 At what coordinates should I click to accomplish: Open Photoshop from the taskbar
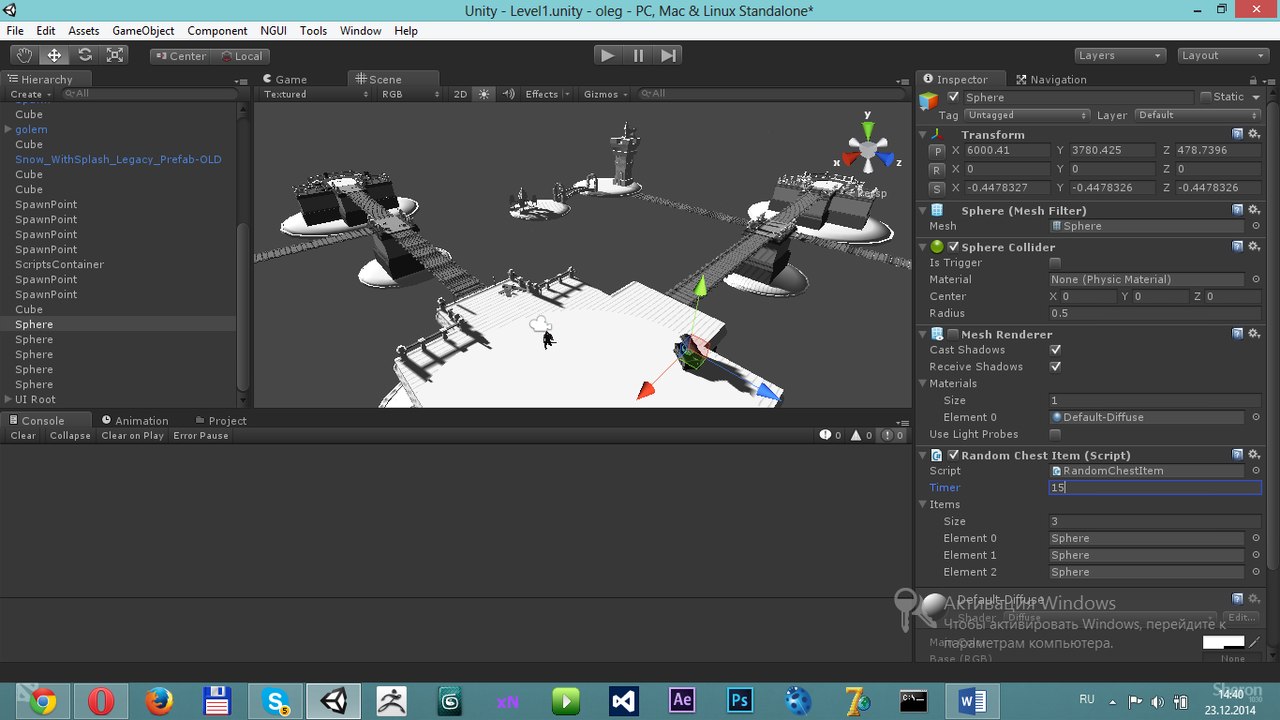pos(740,701)
